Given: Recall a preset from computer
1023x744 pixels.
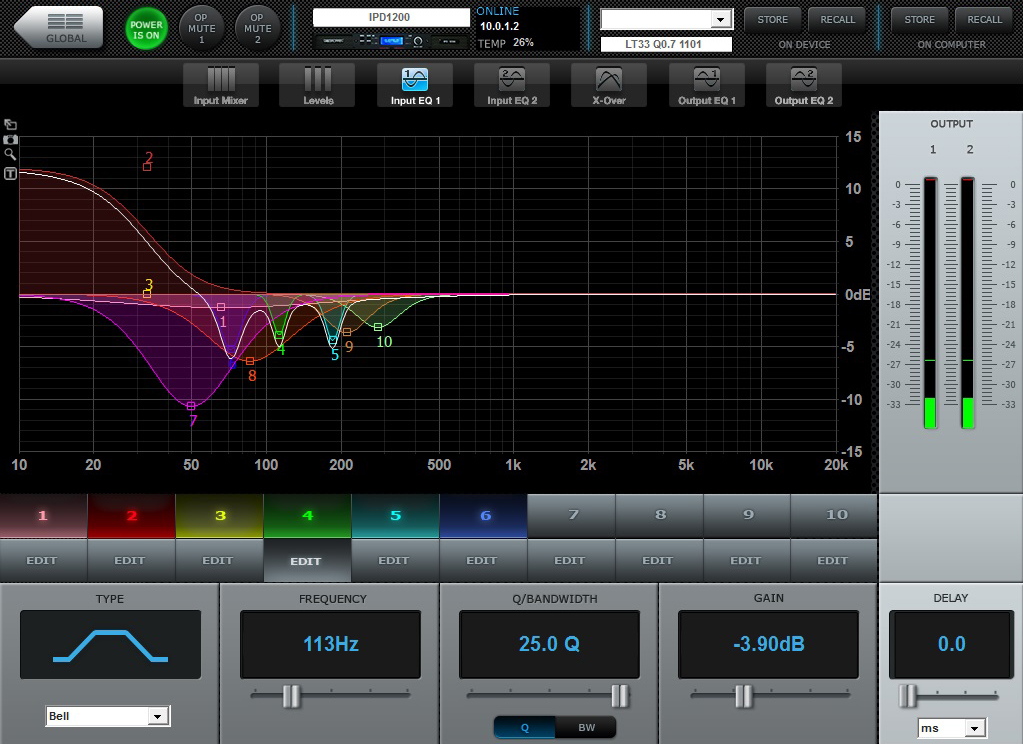Looking at the screenshot, I should pos(985,20).
